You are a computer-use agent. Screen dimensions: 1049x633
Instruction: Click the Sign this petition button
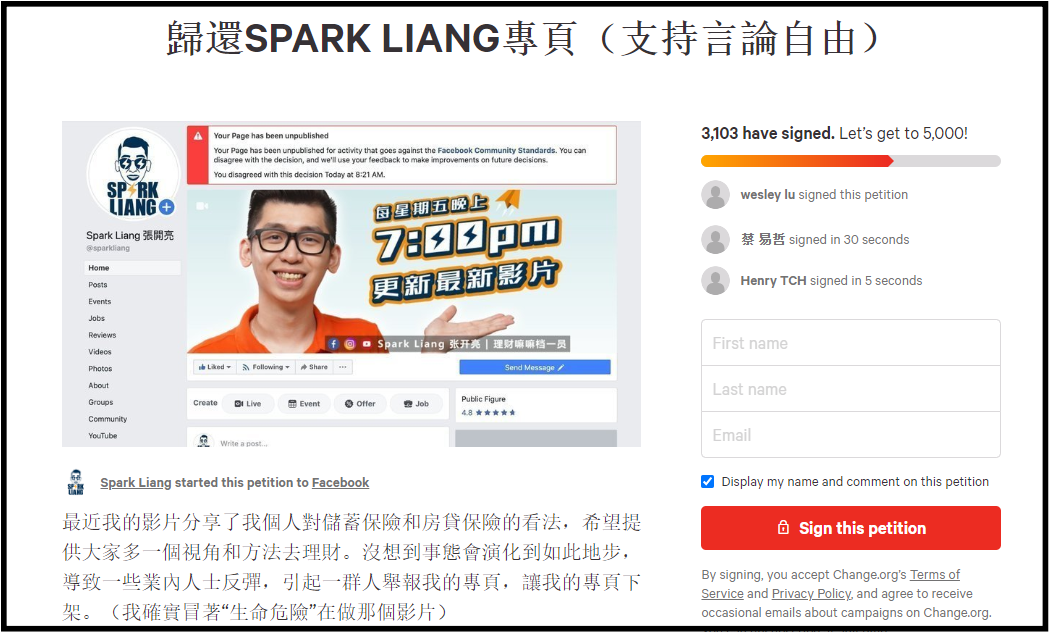click(x=850, y=528)
